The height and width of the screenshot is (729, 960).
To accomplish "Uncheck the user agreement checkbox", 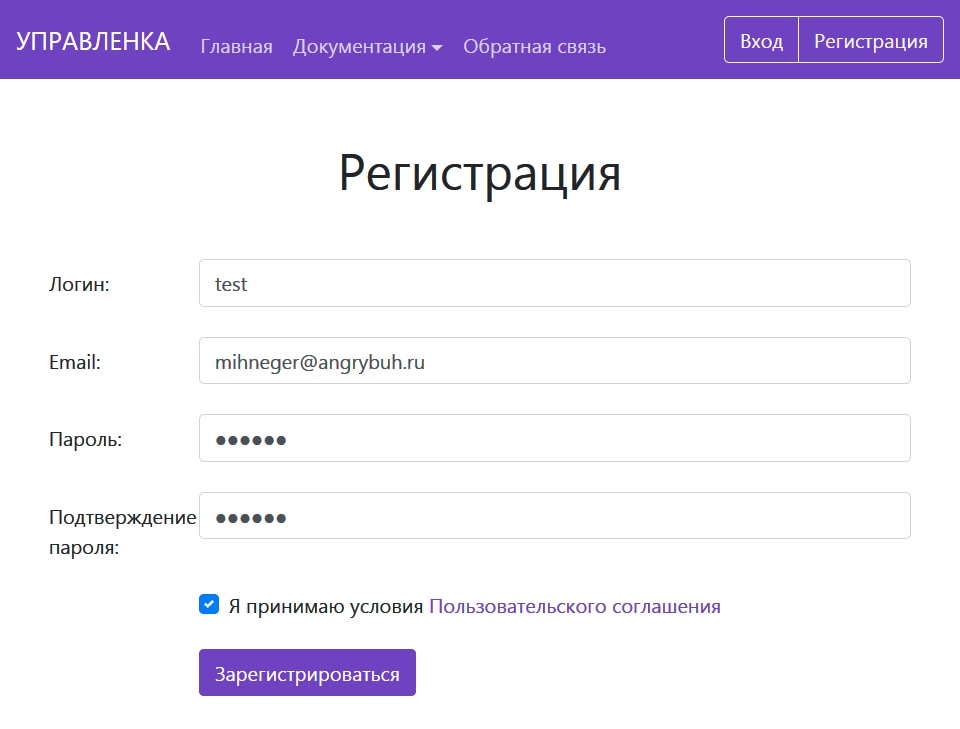I will pyautogui.click(x=209, y=604).
